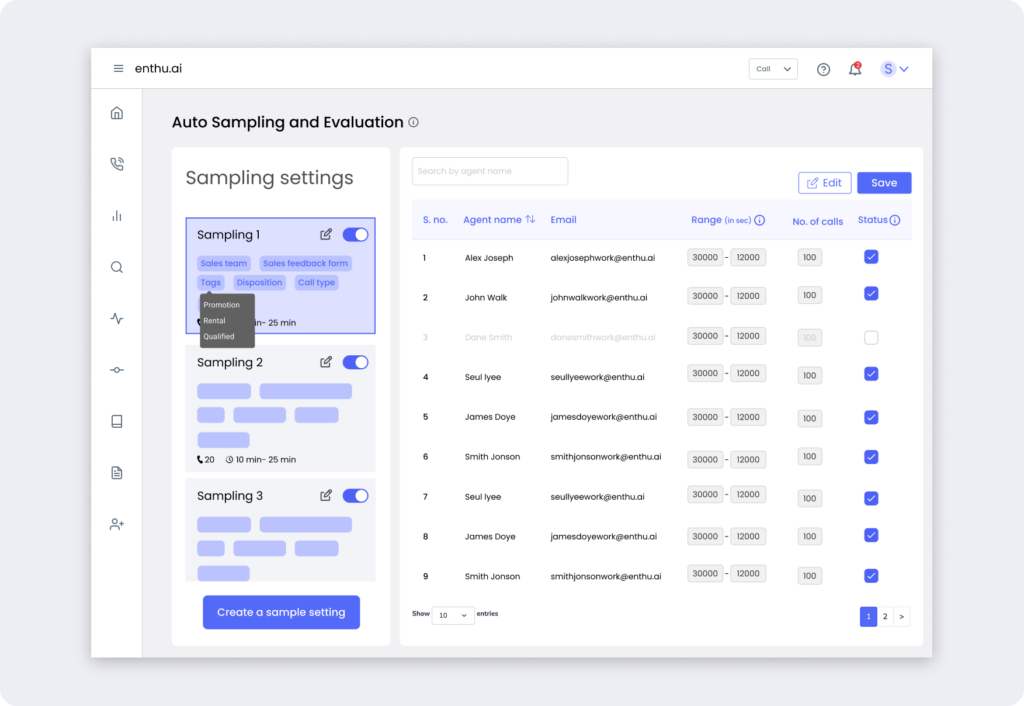1024x706 pixels.
Task: Click the edit pencil icon for Sampling 1
Action: pyautogui.click(x=325, y=234)
